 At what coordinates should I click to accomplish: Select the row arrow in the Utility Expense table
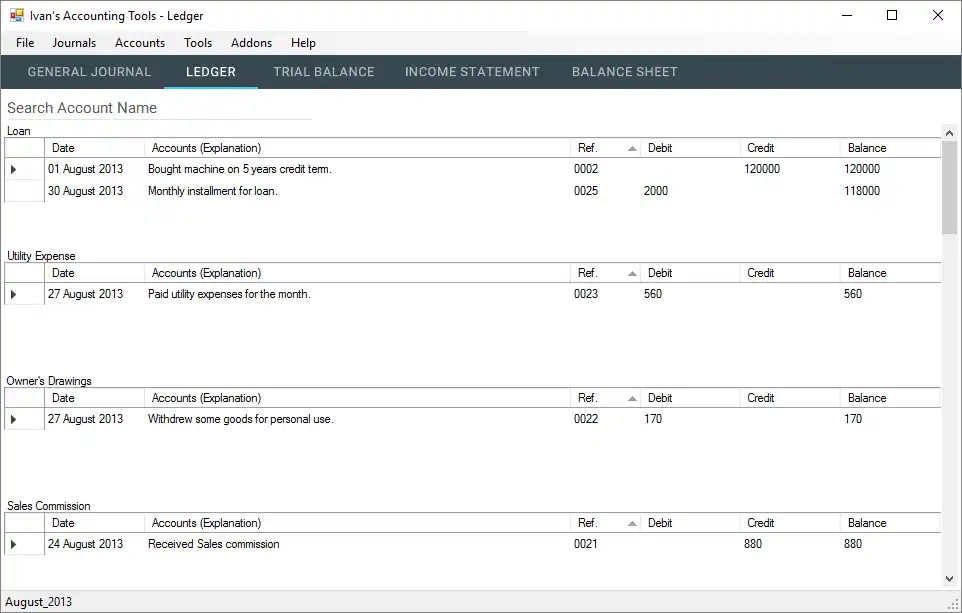point(14,295)
